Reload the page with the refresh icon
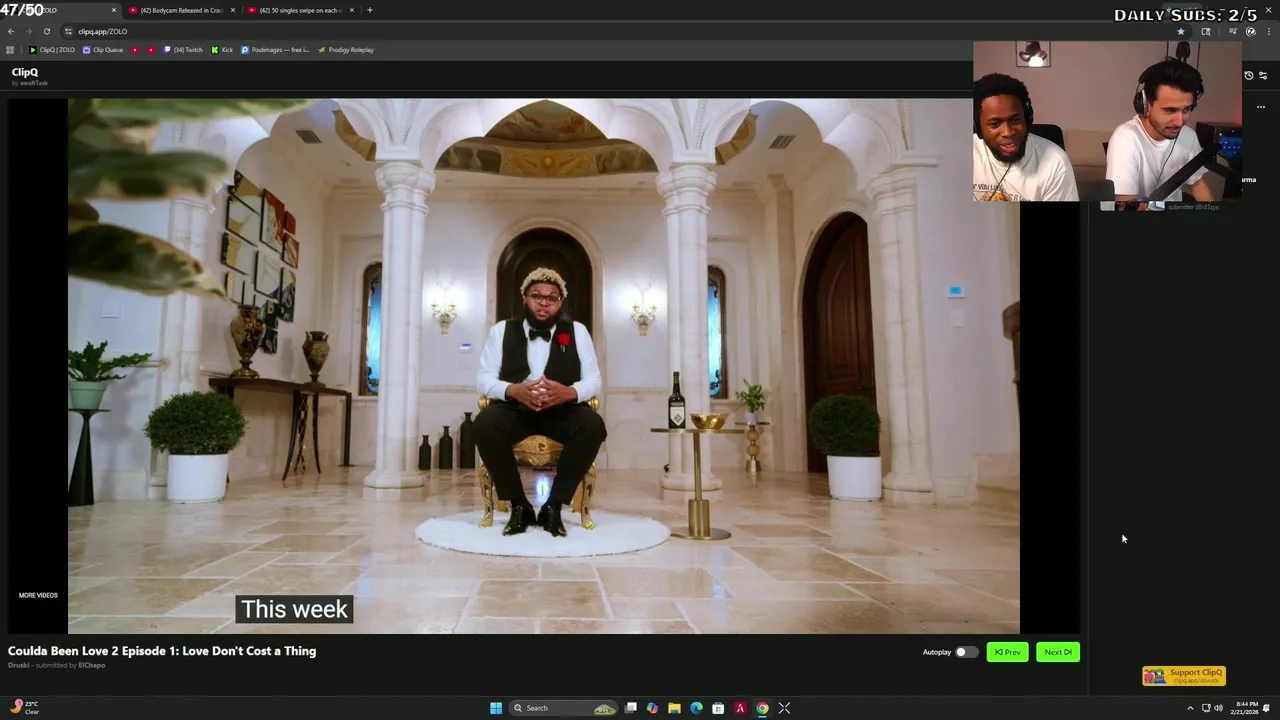 [x=46, y=31]
